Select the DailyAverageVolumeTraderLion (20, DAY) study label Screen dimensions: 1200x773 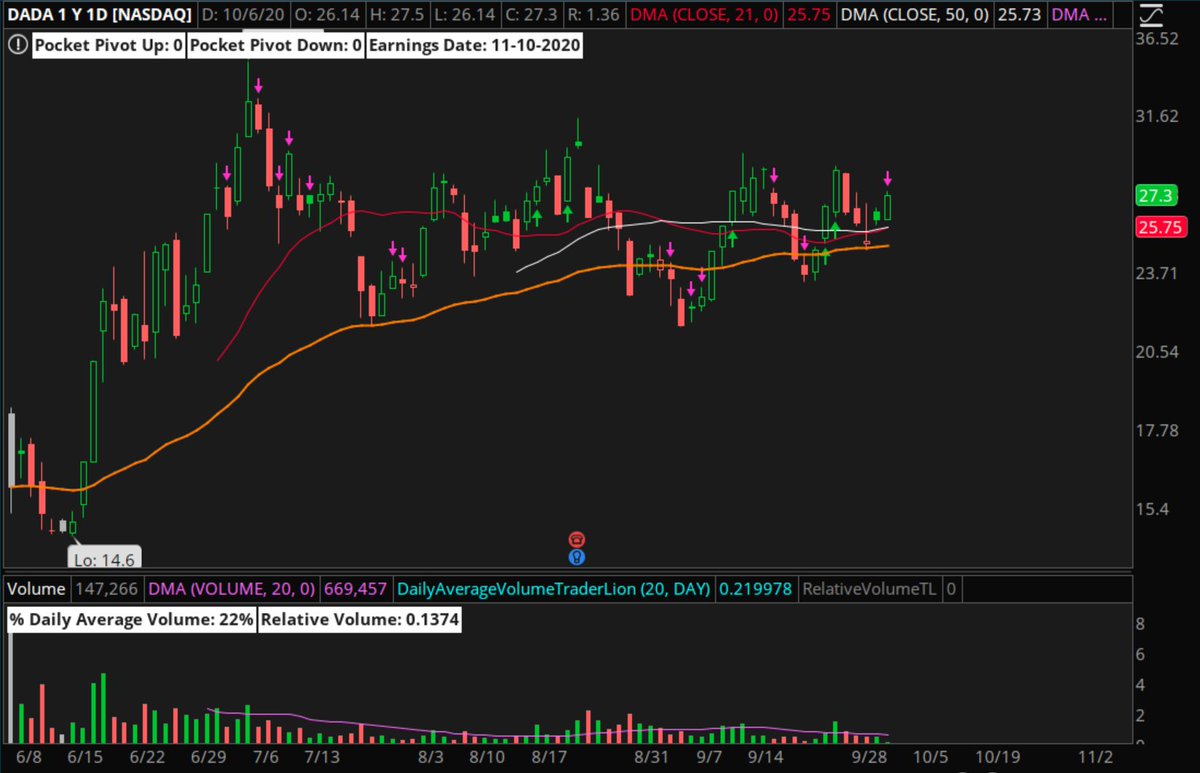pos(554,590)
